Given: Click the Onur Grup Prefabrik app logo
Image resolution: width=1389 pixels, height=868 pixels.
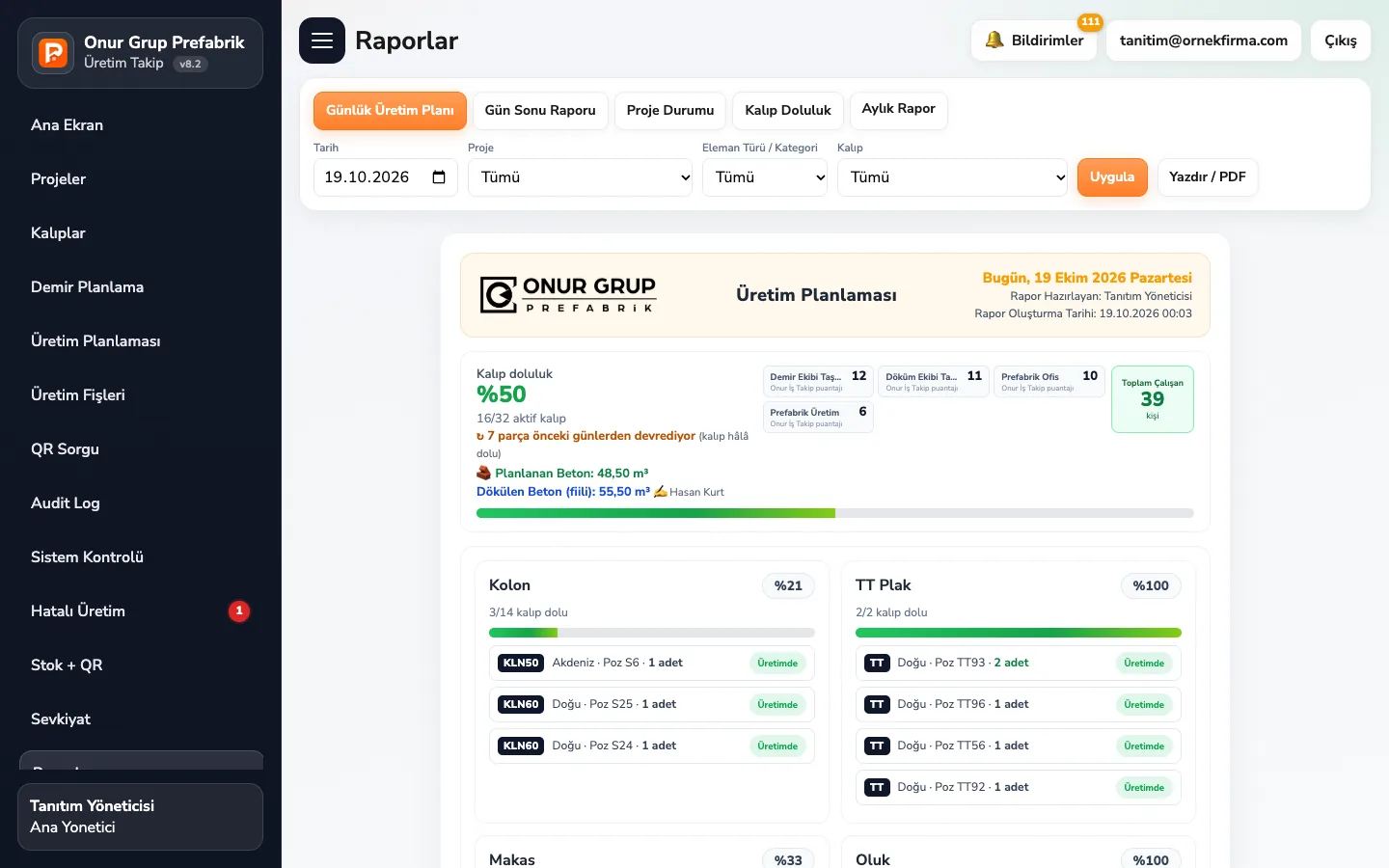Looking at the screenshot, I should click(53, 52).
